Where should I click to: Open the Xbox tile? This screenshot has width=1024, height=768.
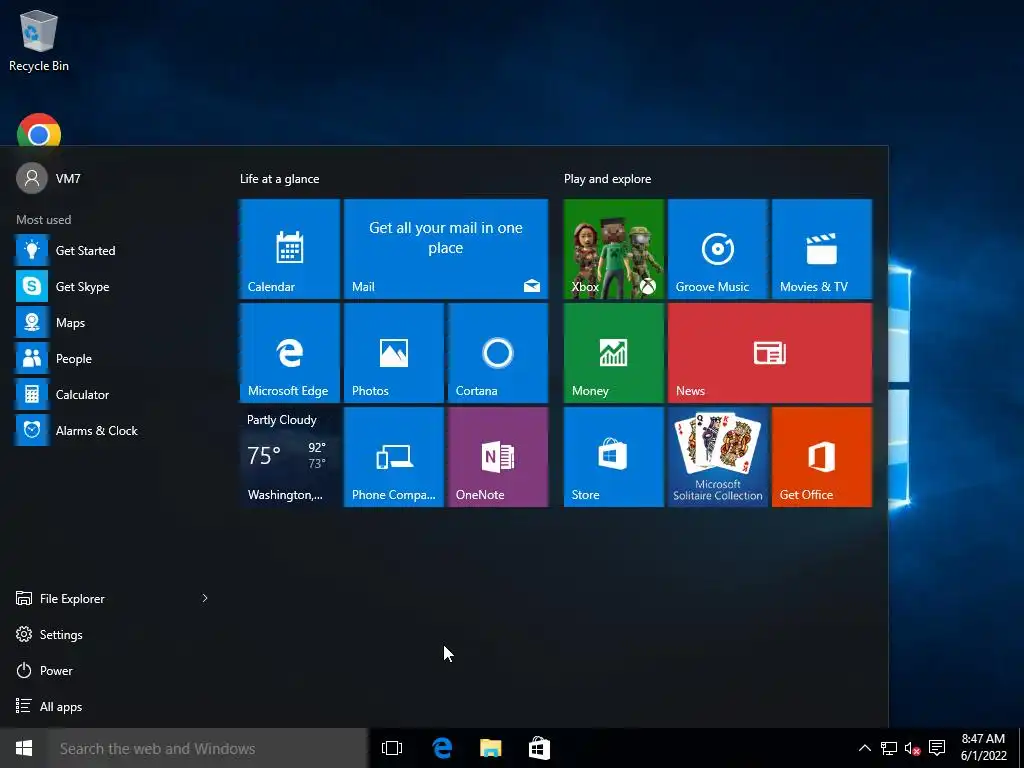(x=613, y=249)
